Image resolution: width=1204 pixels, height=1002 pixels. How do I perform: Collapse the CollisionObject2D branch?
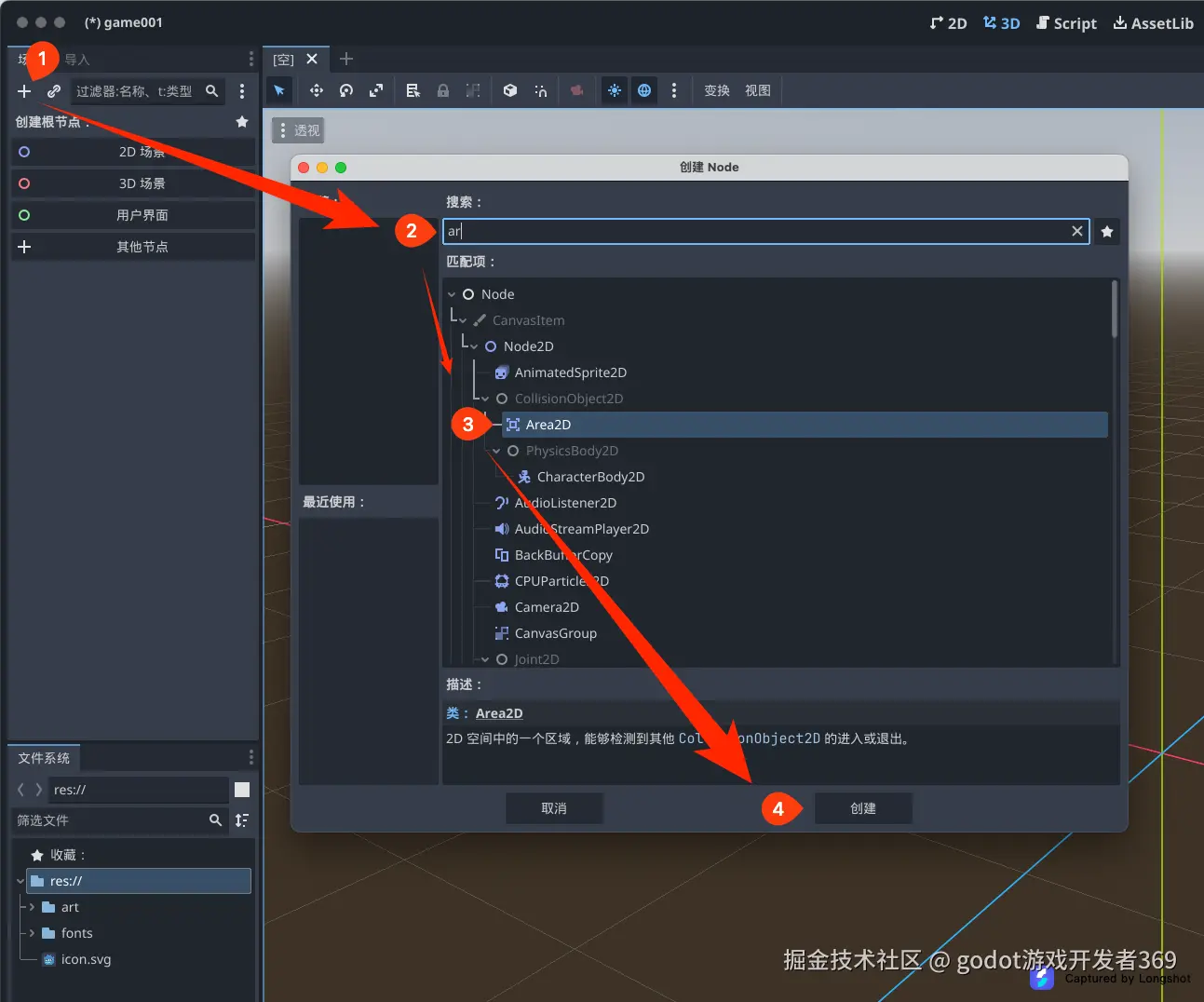point(485,399)
